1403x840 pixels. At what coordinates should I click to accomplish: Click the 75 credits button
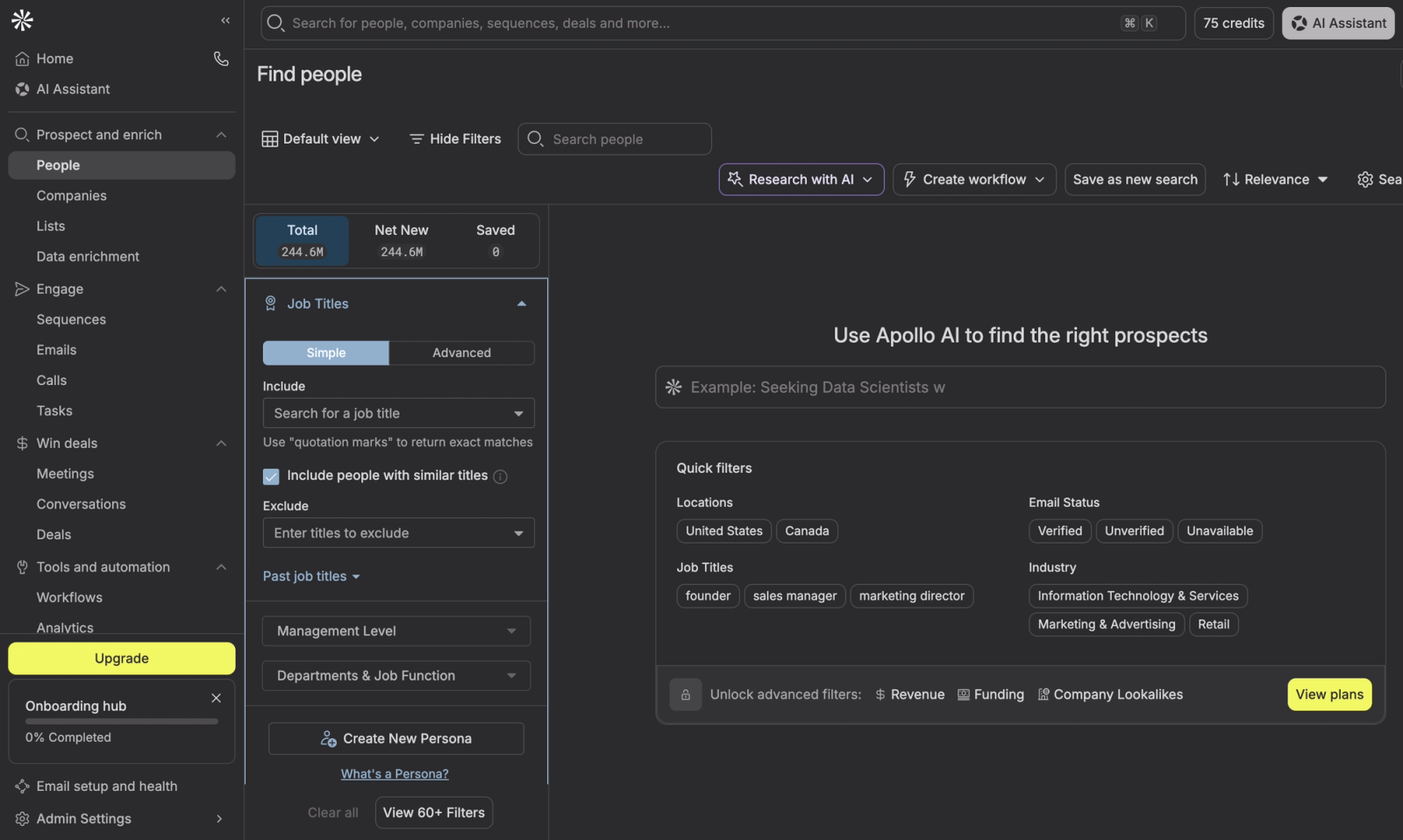[x=1234, y=23]
